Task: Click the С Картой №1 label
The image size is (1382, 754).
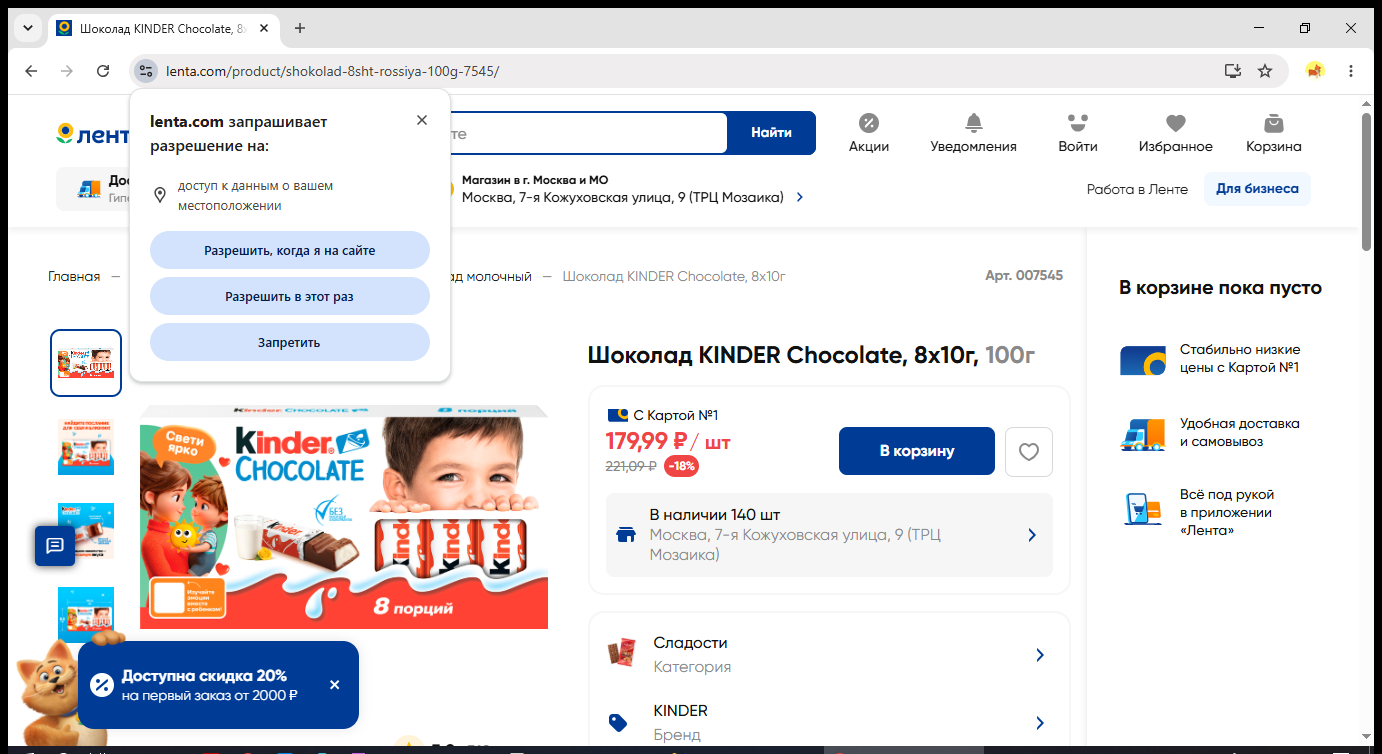Action: 676,415
